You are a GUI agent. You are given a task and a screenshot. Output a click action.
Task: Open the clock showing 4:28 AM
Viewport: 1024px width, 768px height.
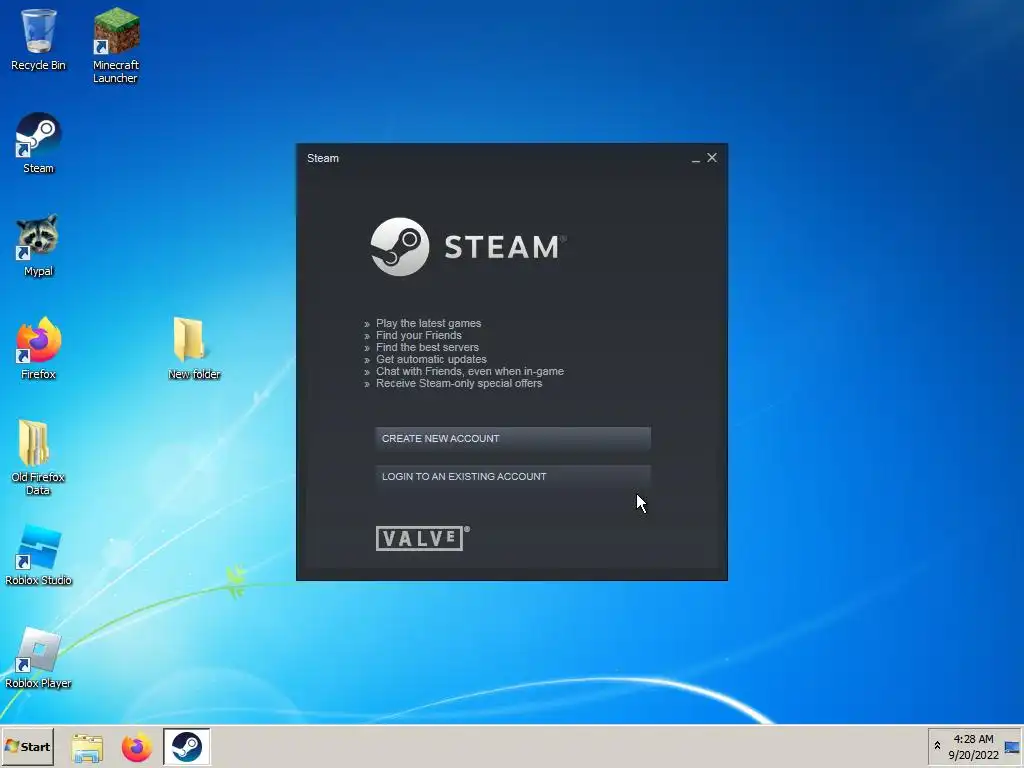click(973, 747)
